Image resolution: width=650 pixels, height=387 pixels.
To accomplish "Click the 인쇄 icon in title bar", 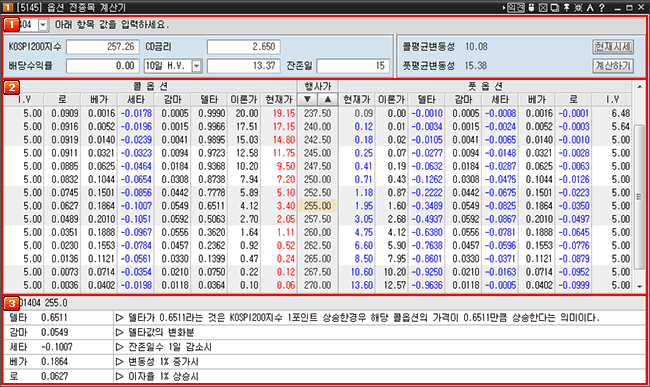I will click(x=516, y=7).
